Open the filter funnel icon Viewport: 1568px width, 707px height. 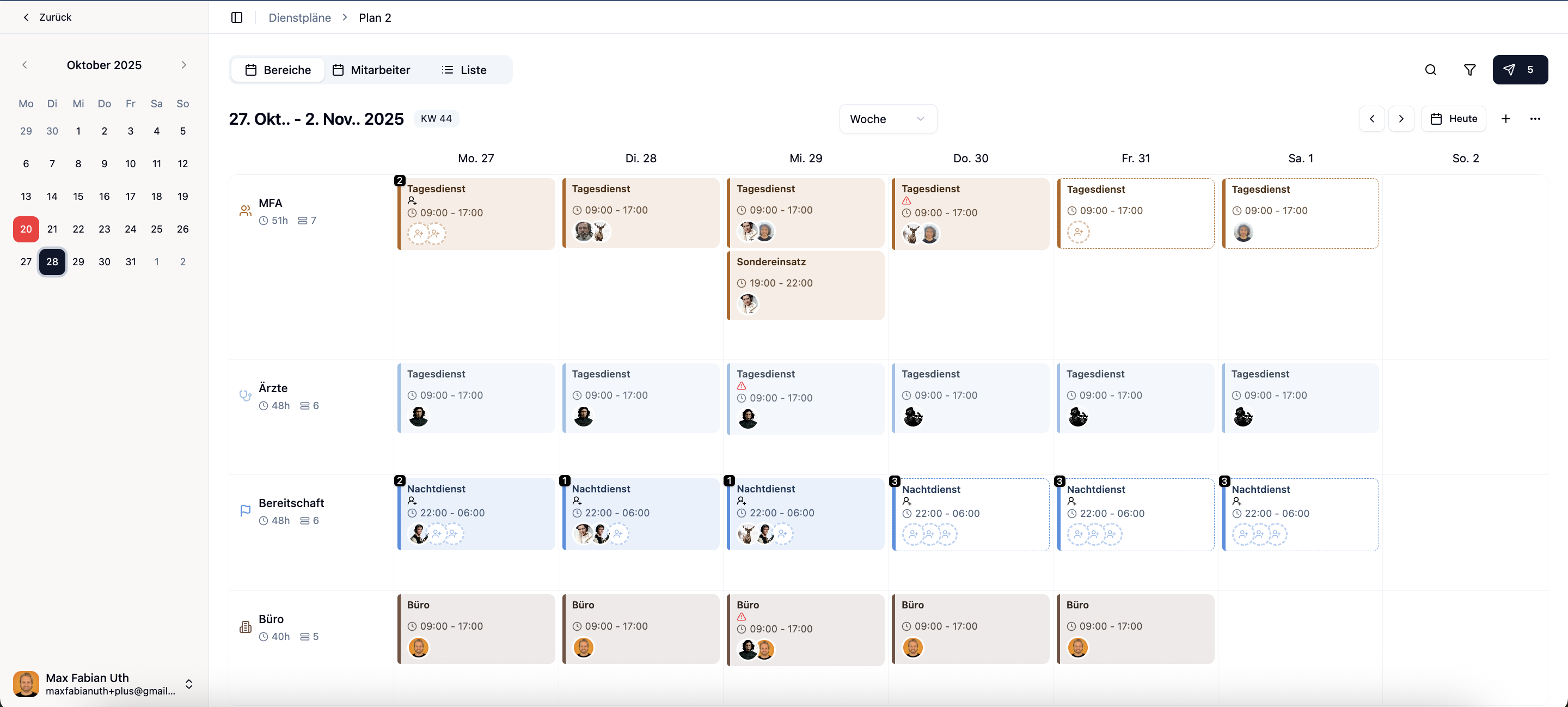1469,70
